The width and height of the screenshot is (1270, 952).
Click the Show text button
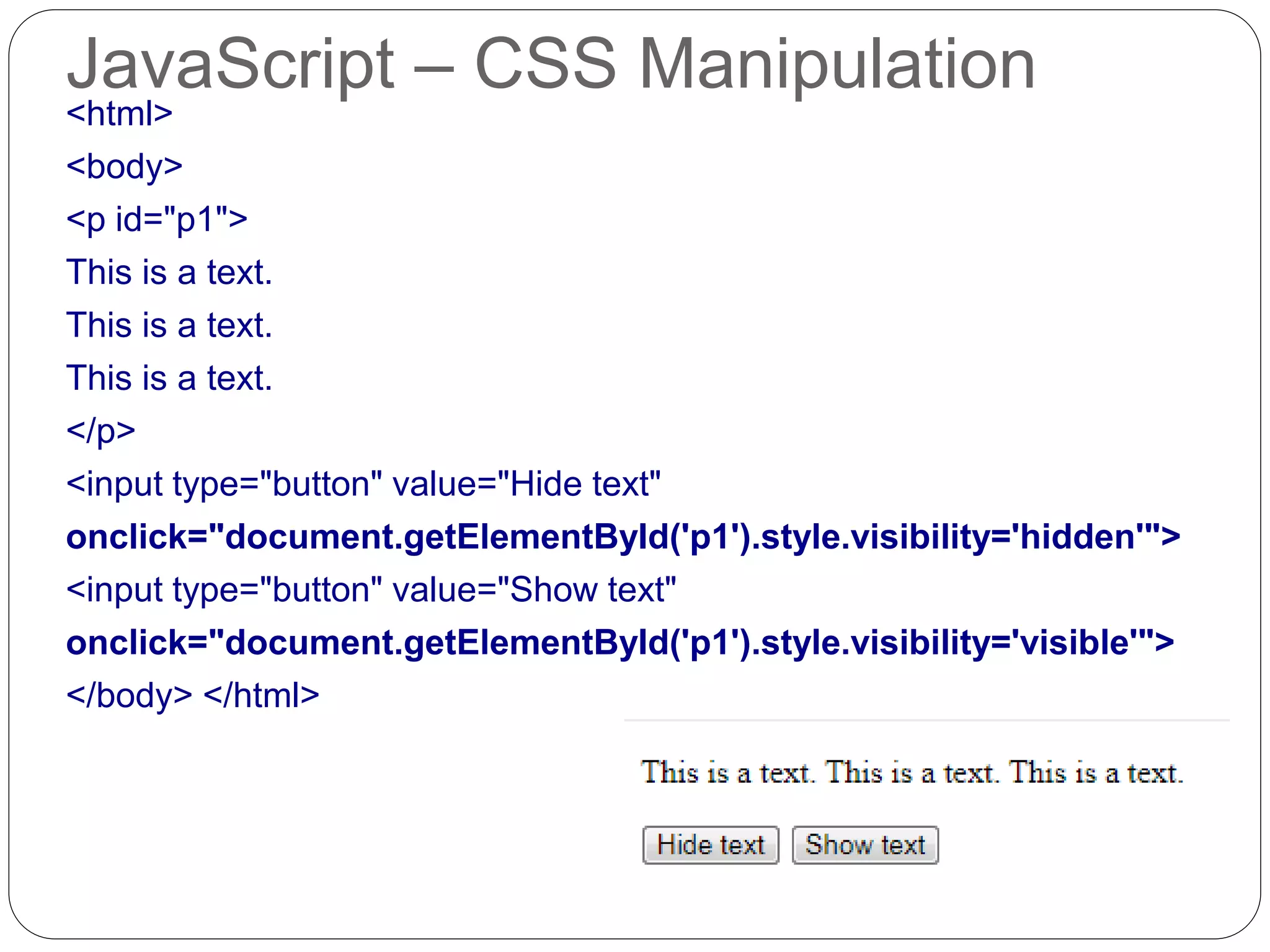865,845
